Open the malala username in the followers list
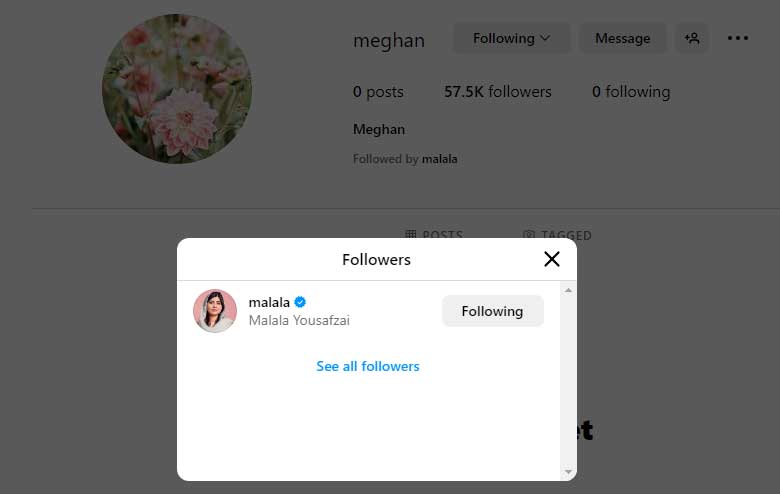This screenshot has width=780, height=494. tap(269, 302)
